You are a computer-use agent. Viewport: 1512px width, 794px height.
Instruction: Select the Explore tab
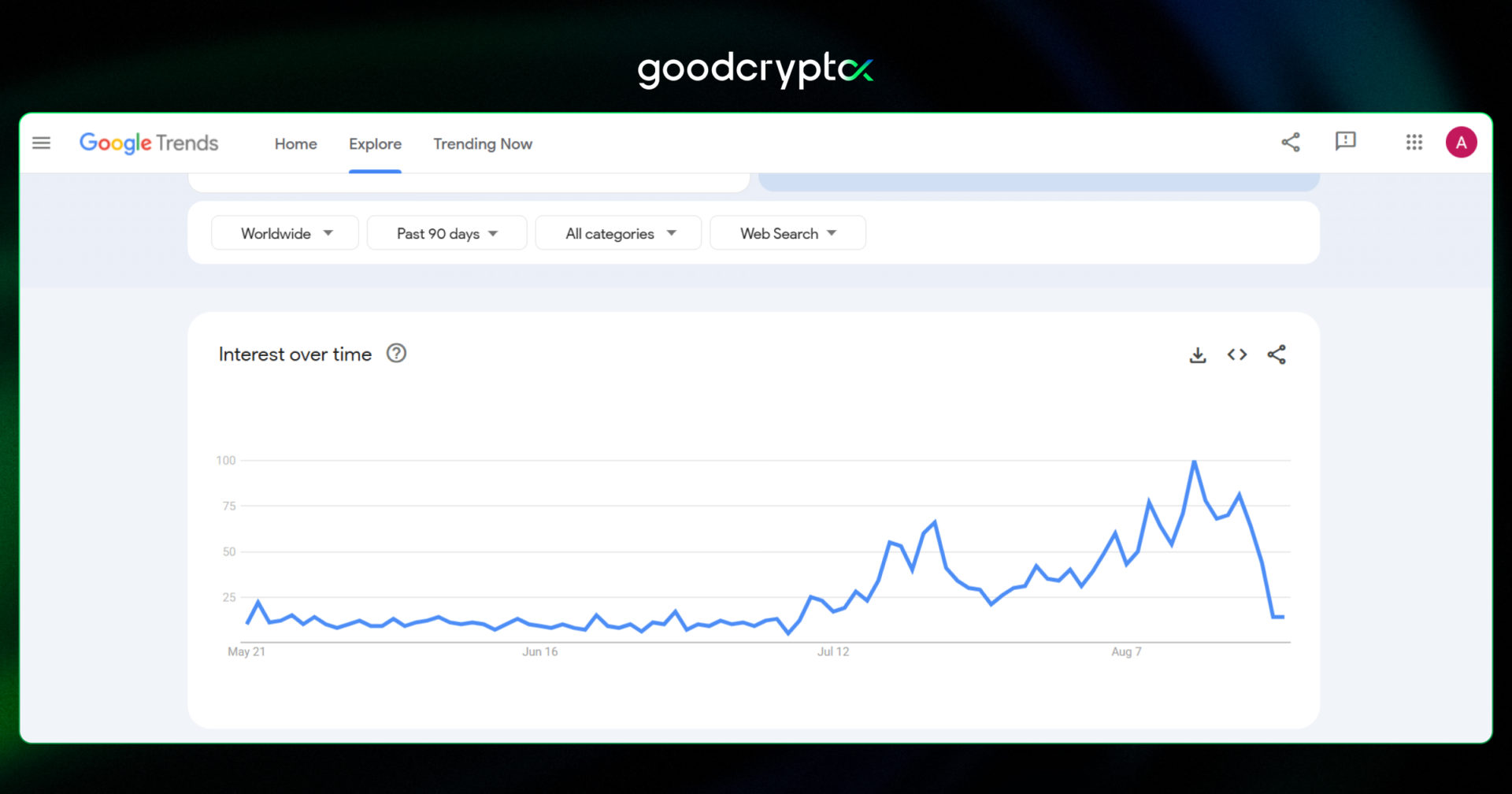pyautogui.click(x=375, y=144)
